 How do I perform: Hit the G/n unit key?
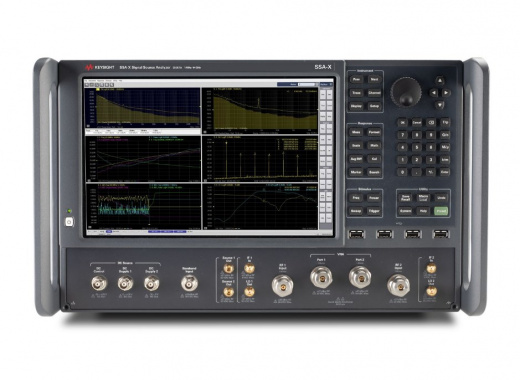coord(445,135)
